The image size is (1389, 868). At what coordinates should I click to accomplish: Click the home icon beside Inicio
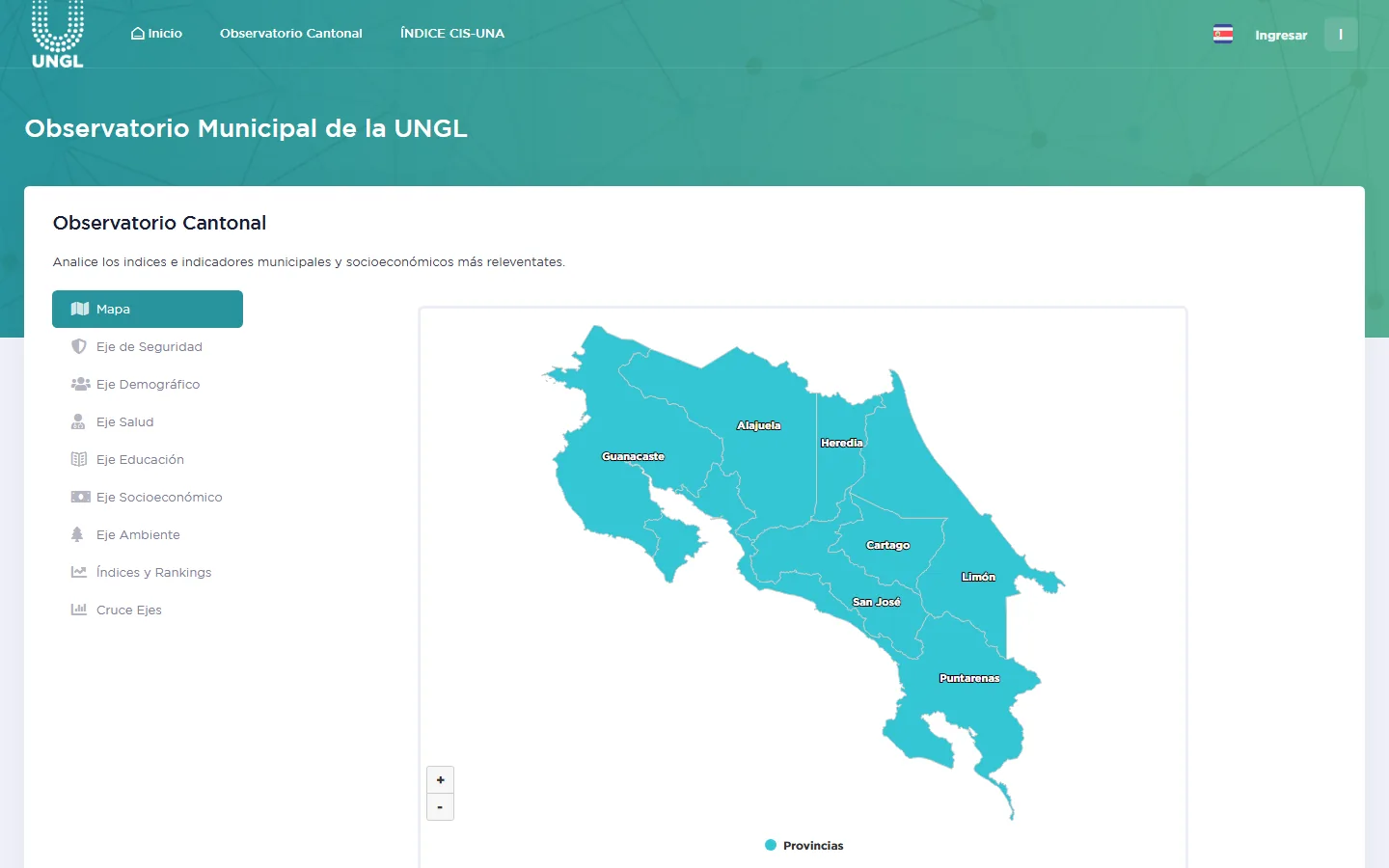tap(138, 34)
